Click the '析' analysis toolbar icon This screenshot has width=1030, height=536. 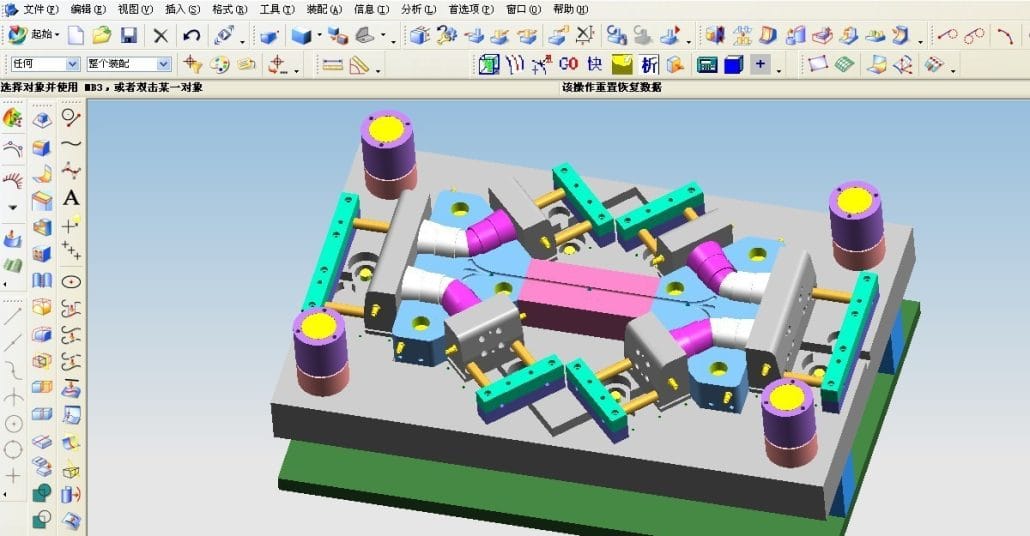[649, 65]
